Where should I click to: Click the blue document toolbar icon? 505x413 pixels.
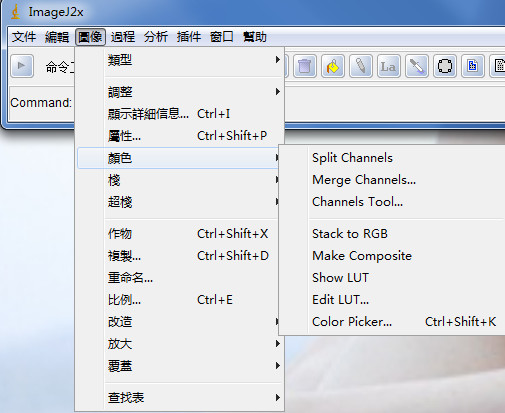[473, 66]
